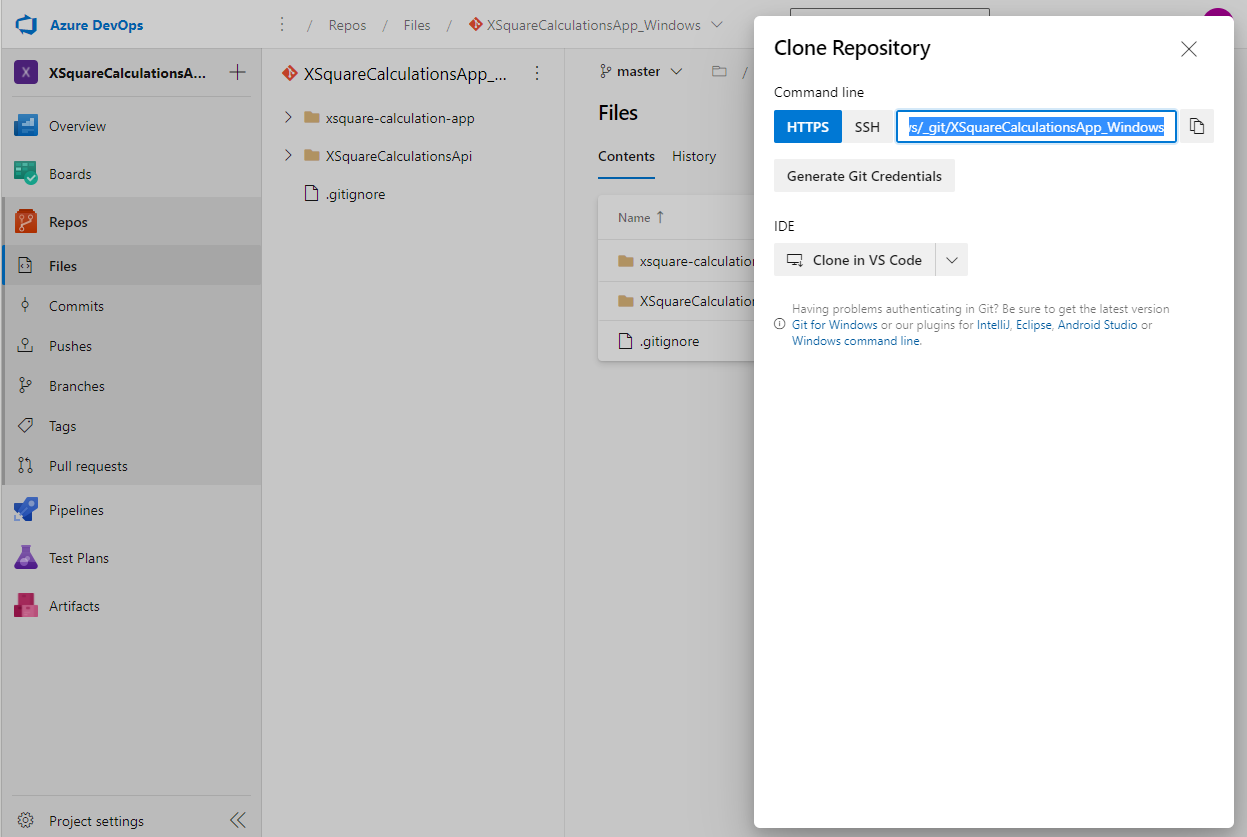Open the Pushes sidebar label
The image size is (1247, 837).
pos(70,346)
